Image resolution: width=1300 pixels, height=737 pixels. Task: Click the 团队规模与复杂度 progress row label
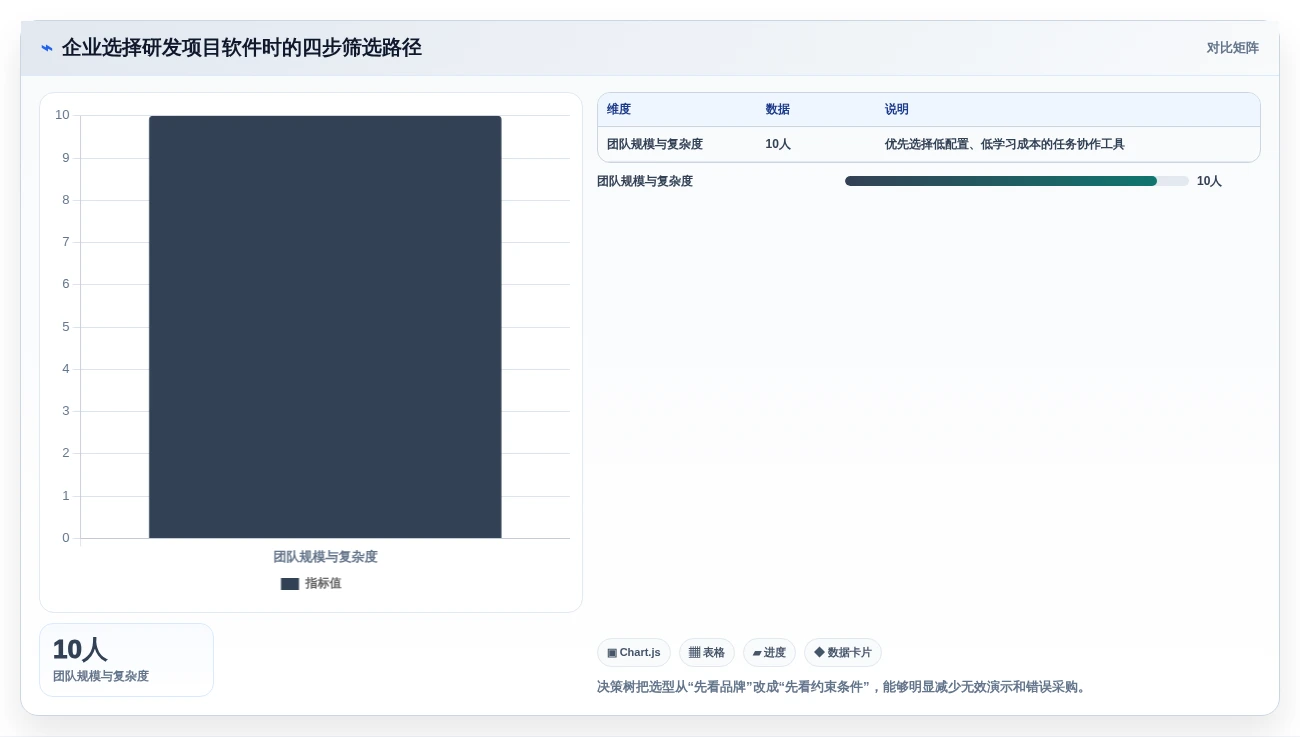[x=645, y=181]
